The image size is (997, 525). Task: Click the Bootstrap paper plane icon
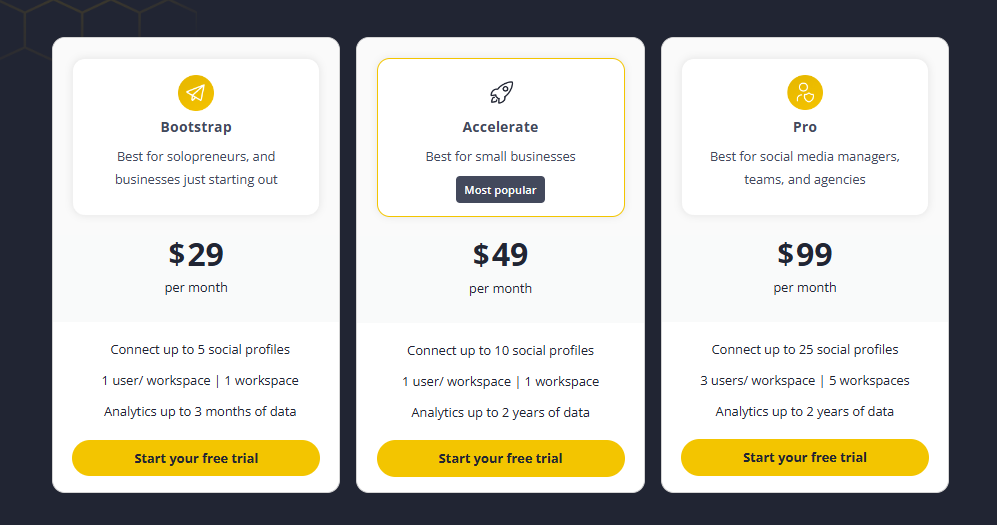pos(196,93)
